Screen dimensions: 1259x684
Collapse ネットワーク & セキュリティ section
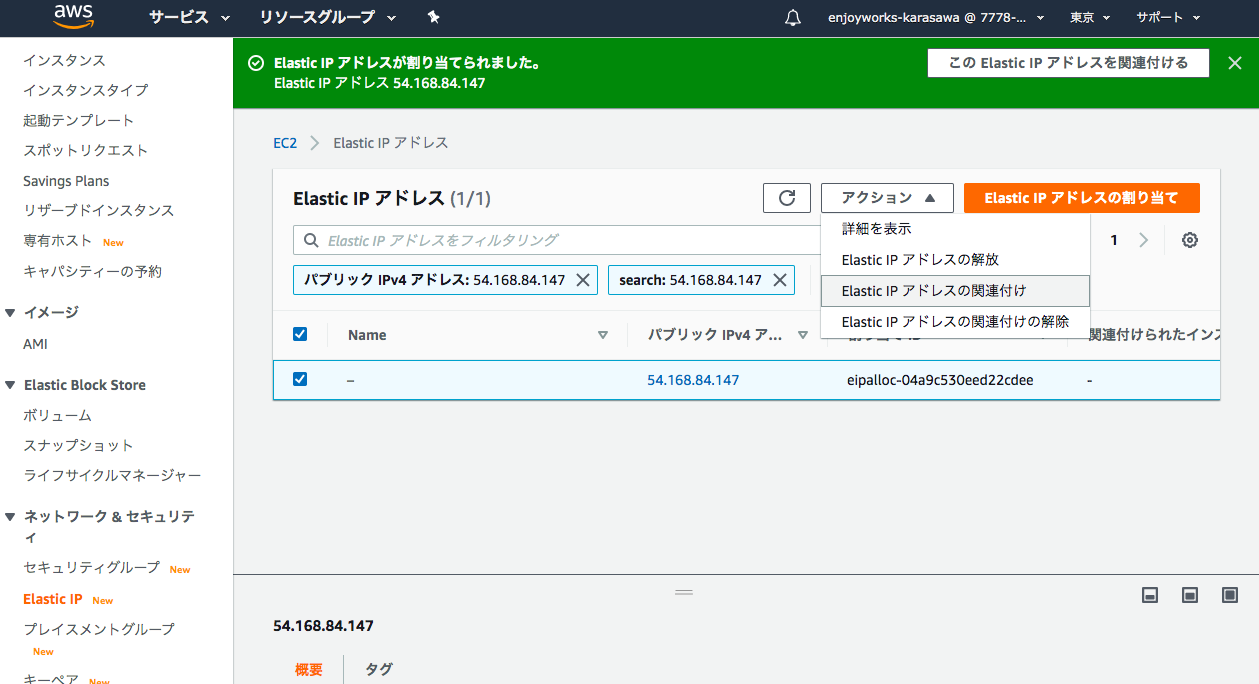pos(10,517)
